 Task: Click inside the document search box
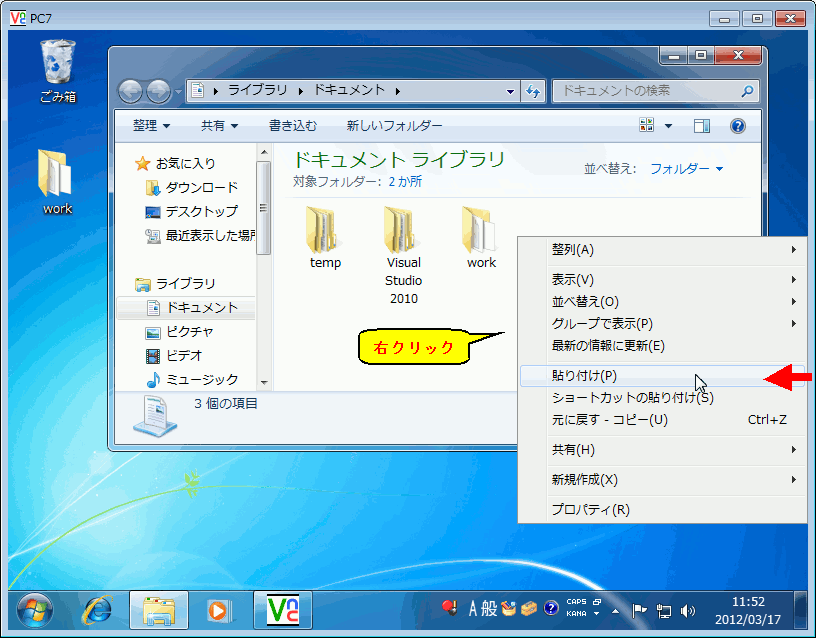point(650,91)
